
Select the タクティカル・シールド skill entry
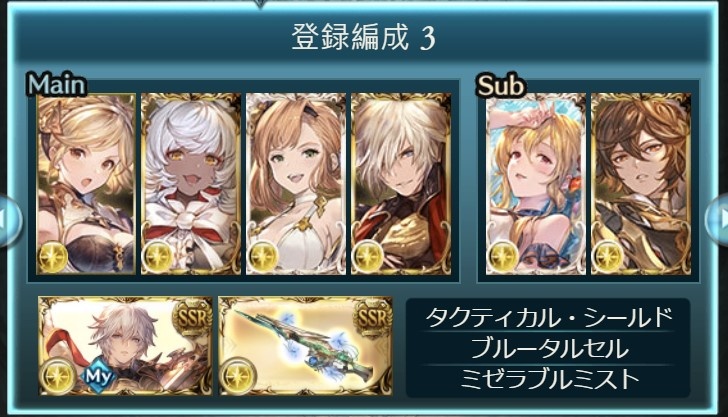pos(548,317)
